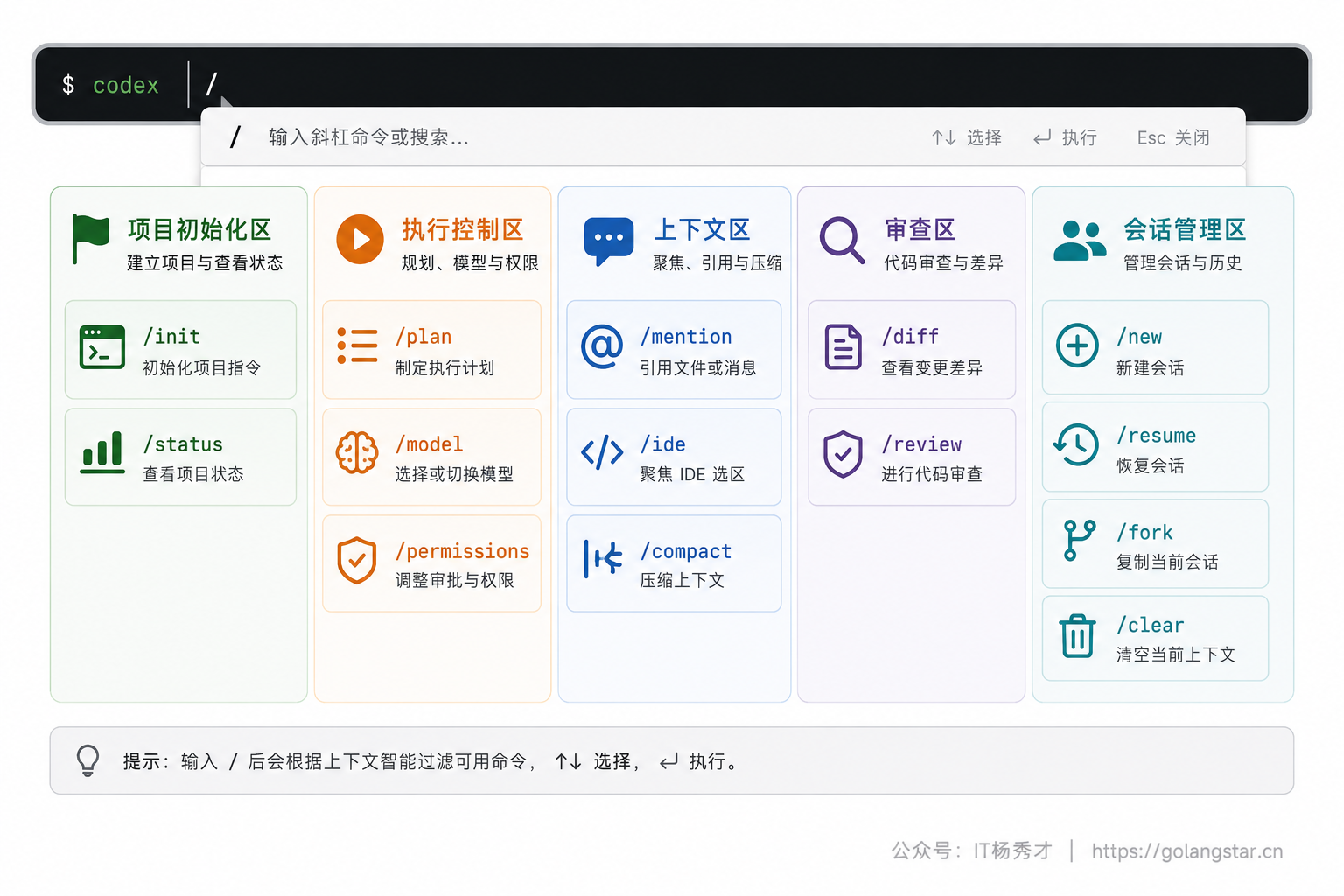Choose the /ide command label
Viewport: 1344px width, 896px height.
[662, 444]
